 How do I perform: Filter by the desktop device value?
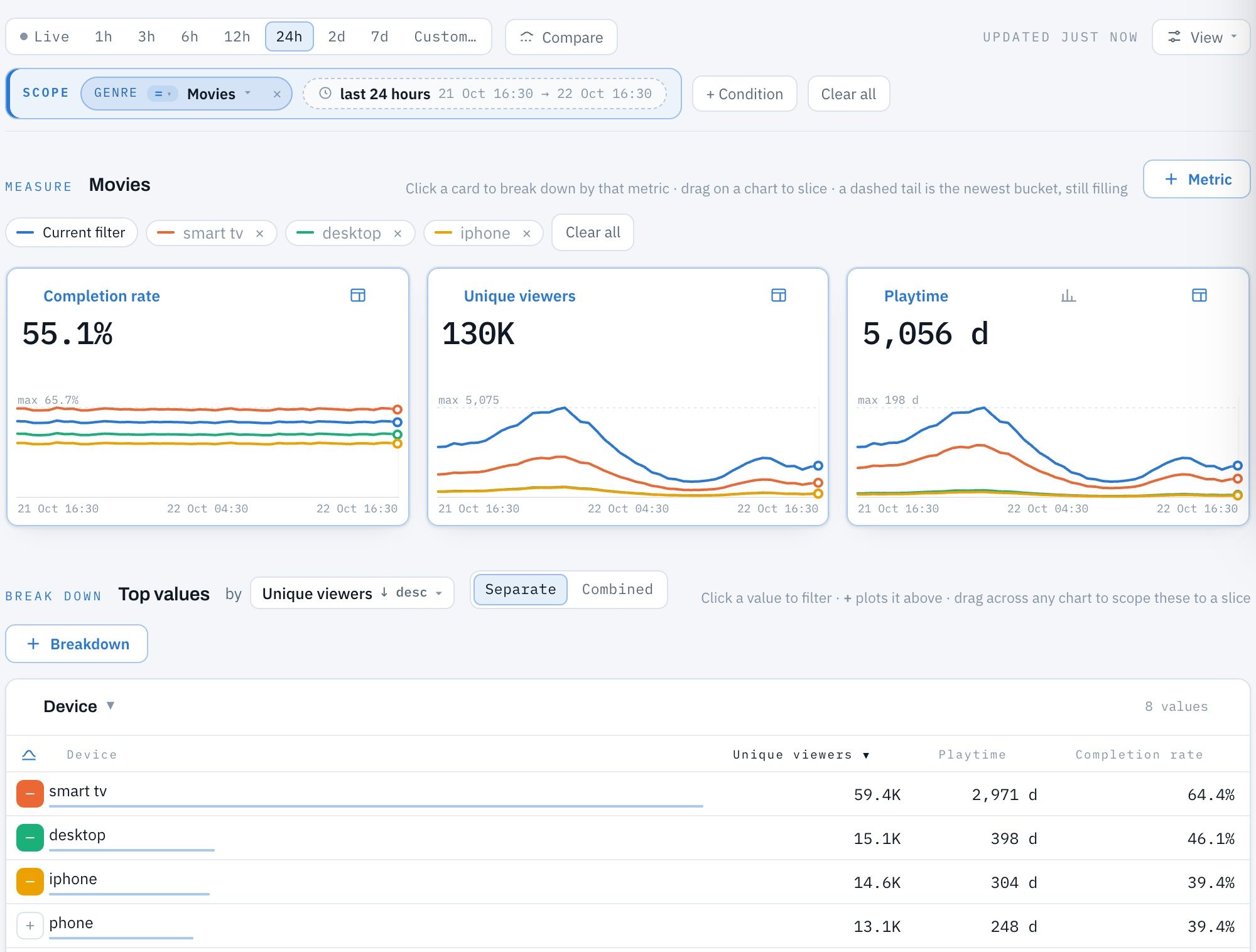pyautogui.click(x=77, y=835)
